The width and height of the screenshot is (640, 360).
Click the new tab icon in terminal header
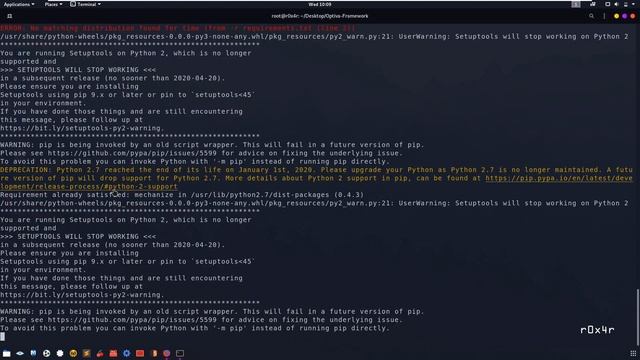(9, 16)
